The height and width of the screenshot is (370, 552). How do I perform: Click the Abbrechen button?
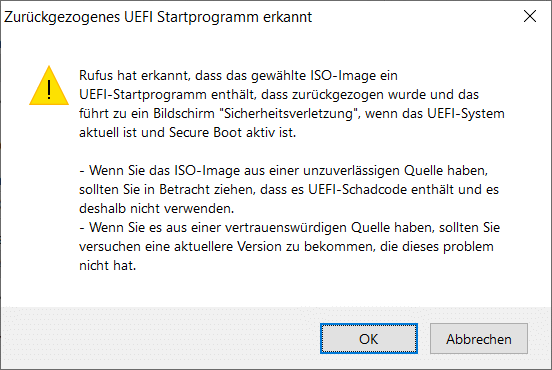point(479,339)
